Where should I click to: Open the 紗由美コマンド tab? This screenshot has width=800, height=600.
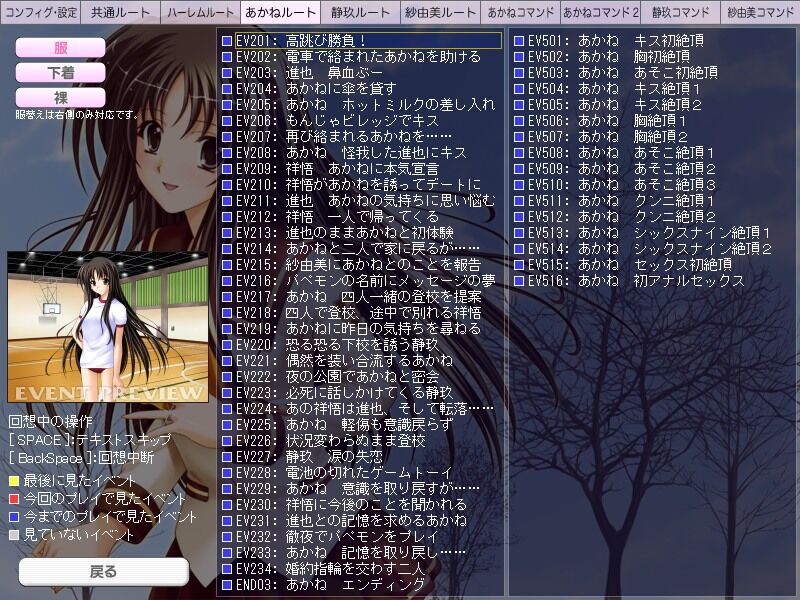760,12
